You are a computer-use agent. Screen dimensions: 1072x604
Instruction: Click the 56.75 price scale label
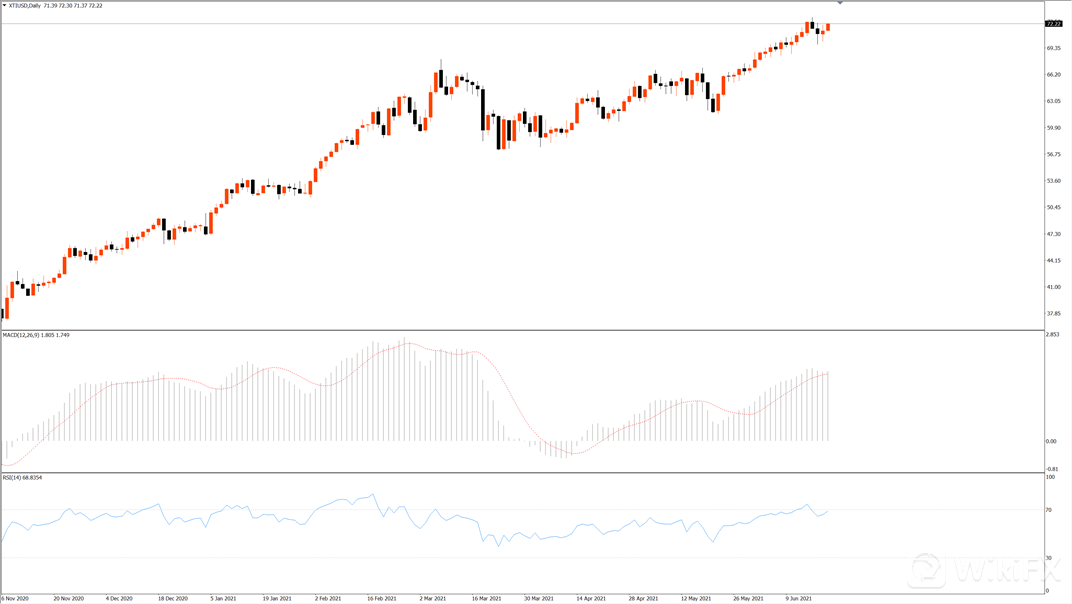(1053, 154)
